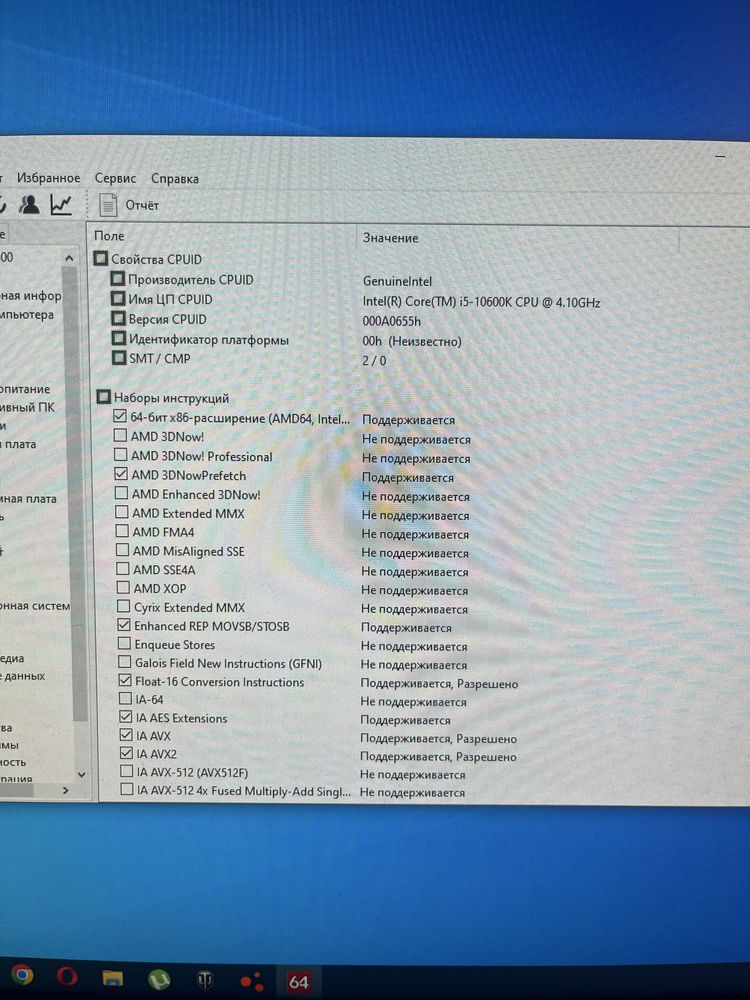Select the Наборы инструкций chip icon

point(103,397)
